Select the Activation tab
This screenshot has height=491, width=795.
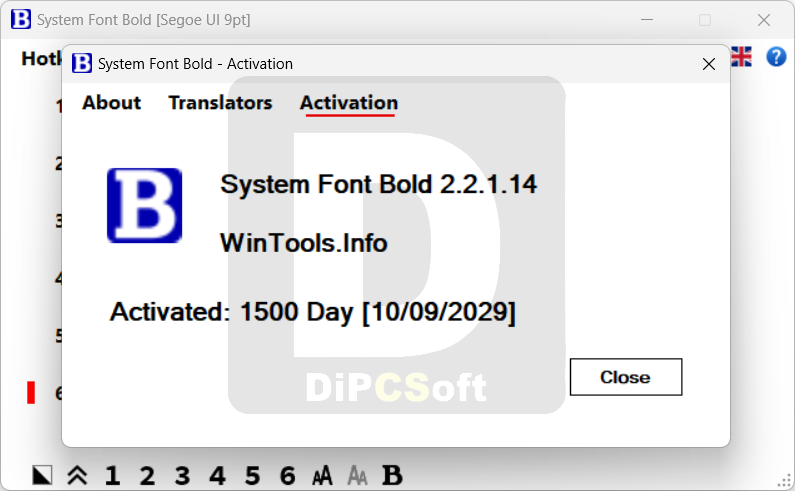coord(349,103)
